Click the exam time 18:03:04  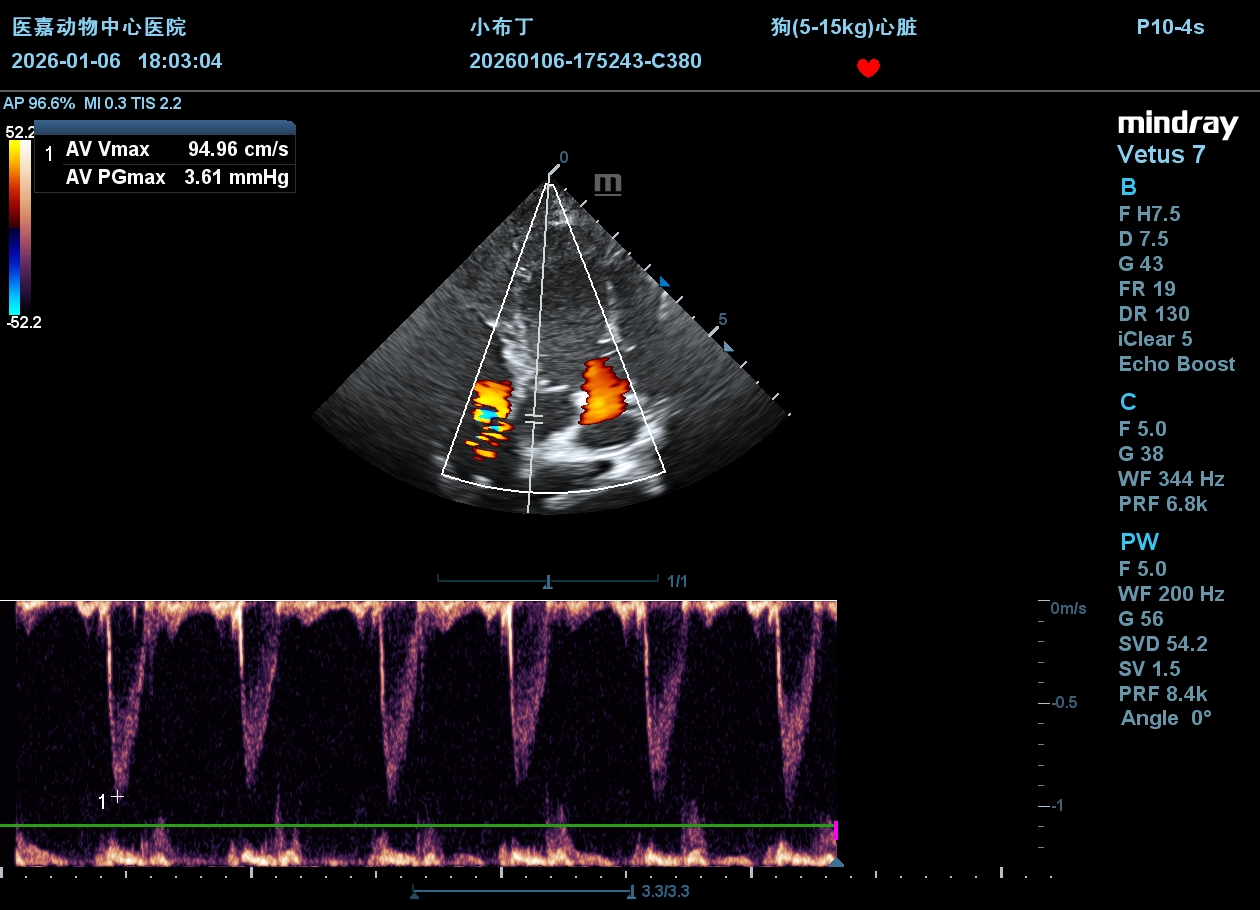point(180,61)
